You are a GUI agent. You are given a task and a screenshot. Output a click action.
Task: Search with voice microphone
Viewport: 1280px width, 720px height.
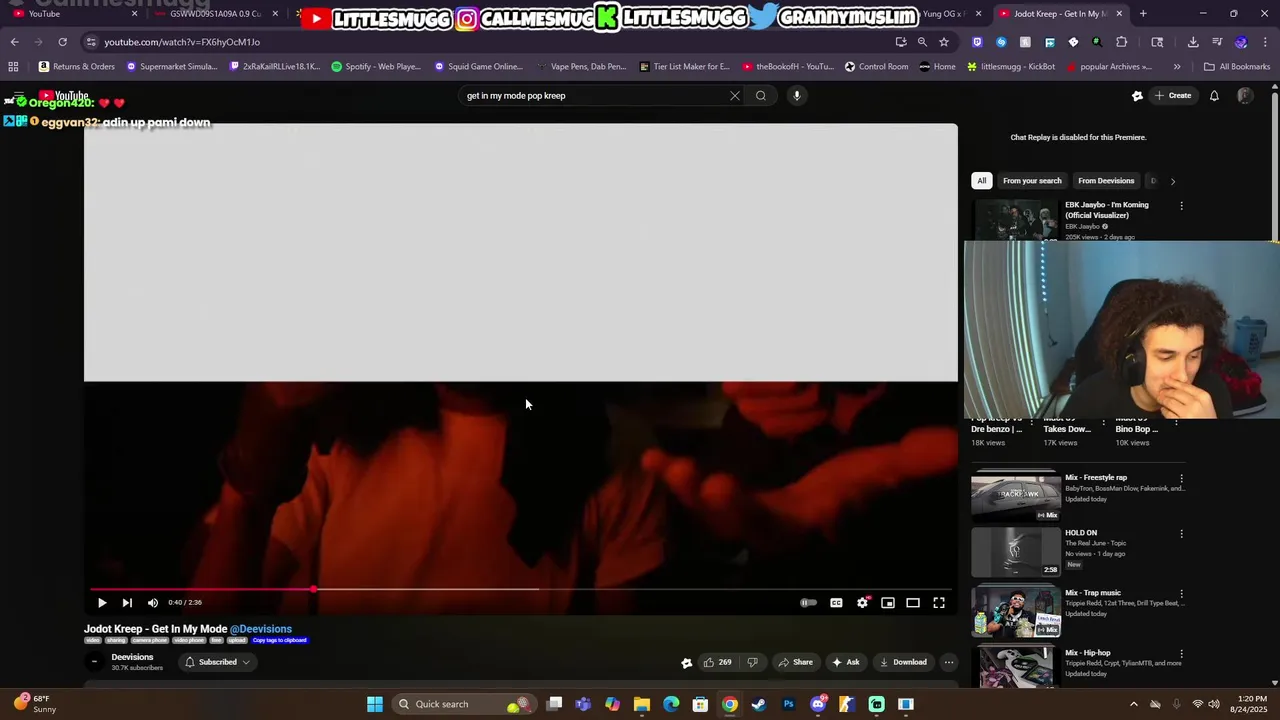tap(797, 96)
